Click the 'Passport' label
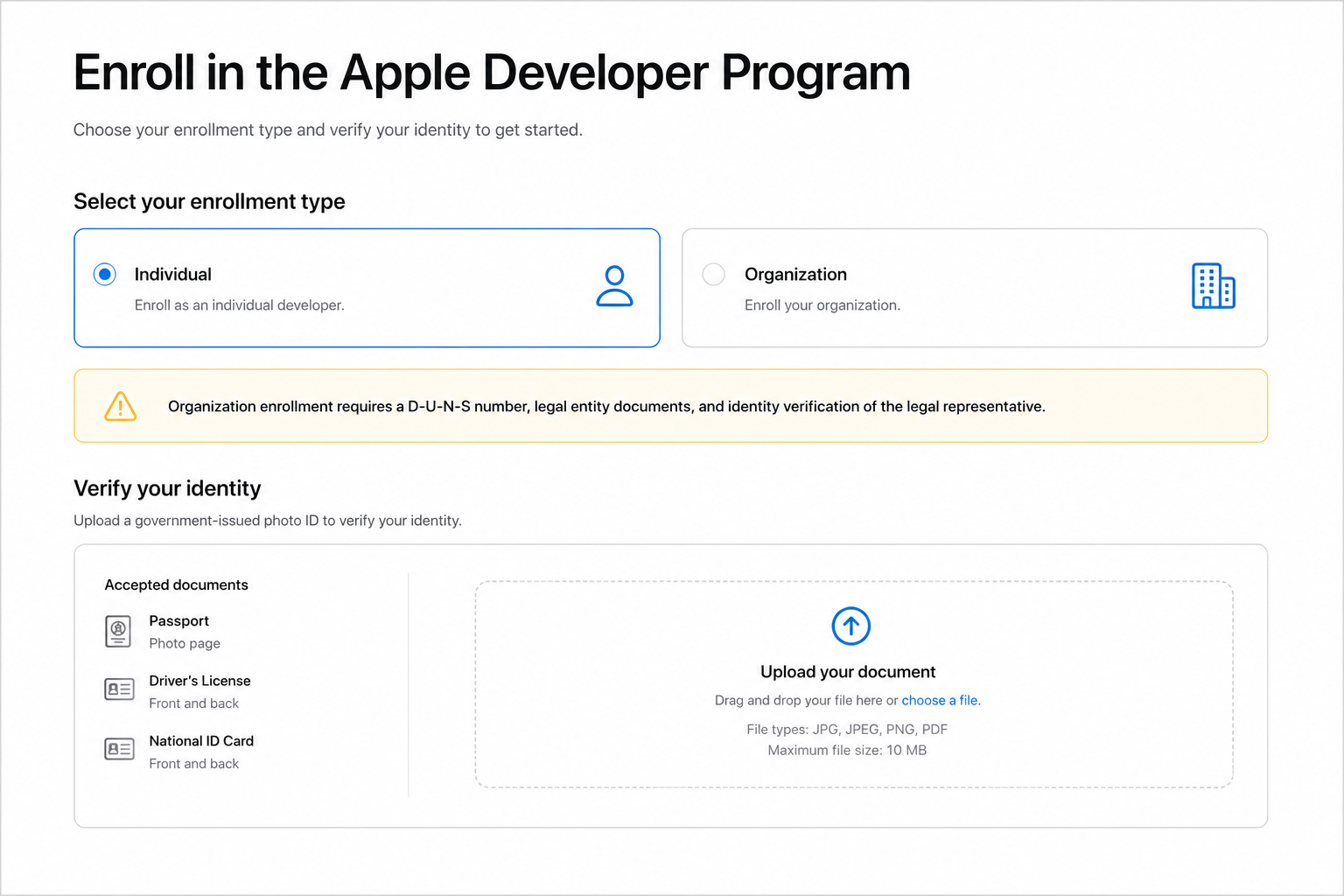Screen dimensions: 1344x896 (x=179, y=621)
